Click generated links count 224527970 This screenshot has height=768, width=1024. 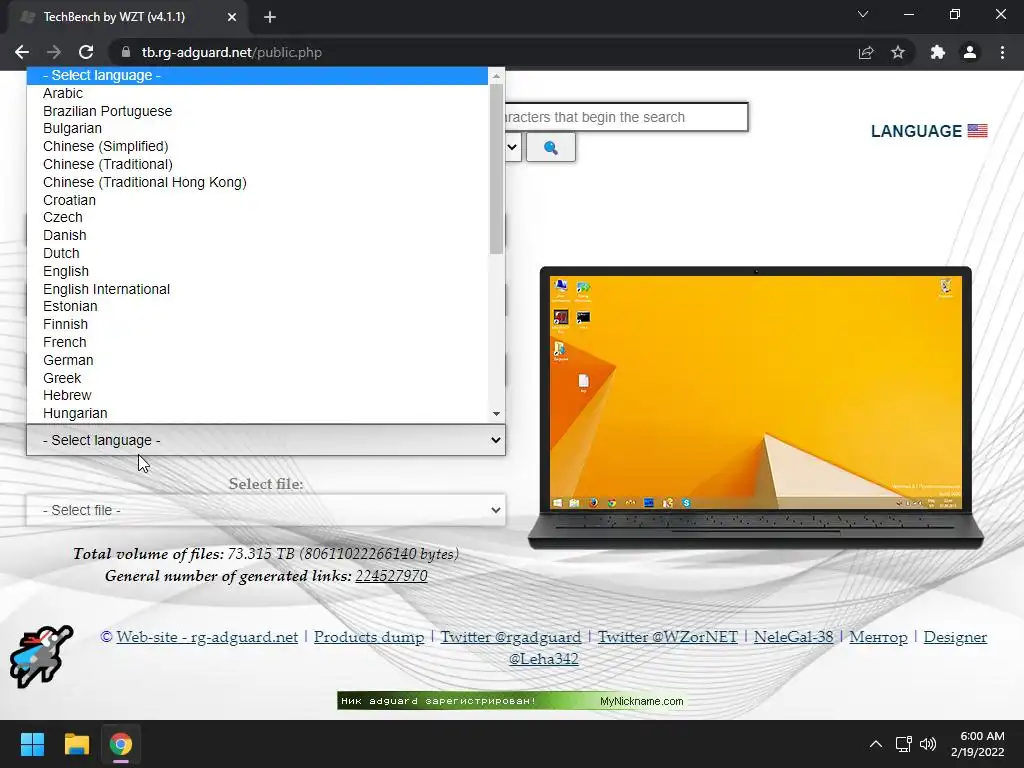[391, 576]
